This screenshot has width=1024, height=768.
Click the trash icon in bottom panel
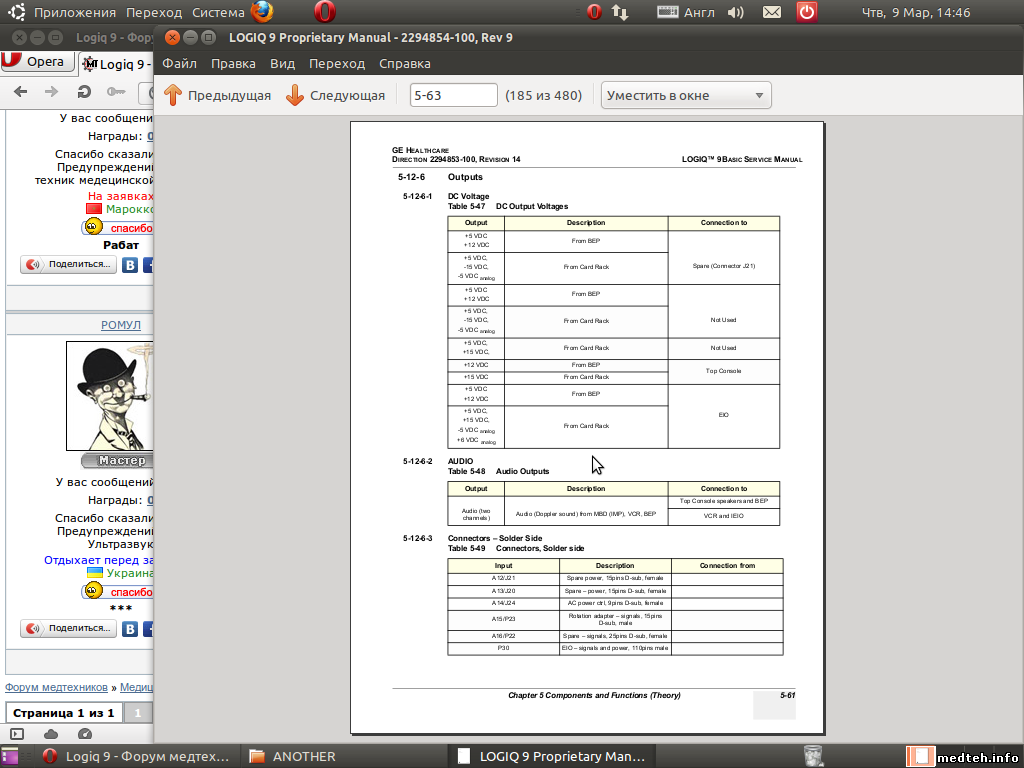pos(814,755)
